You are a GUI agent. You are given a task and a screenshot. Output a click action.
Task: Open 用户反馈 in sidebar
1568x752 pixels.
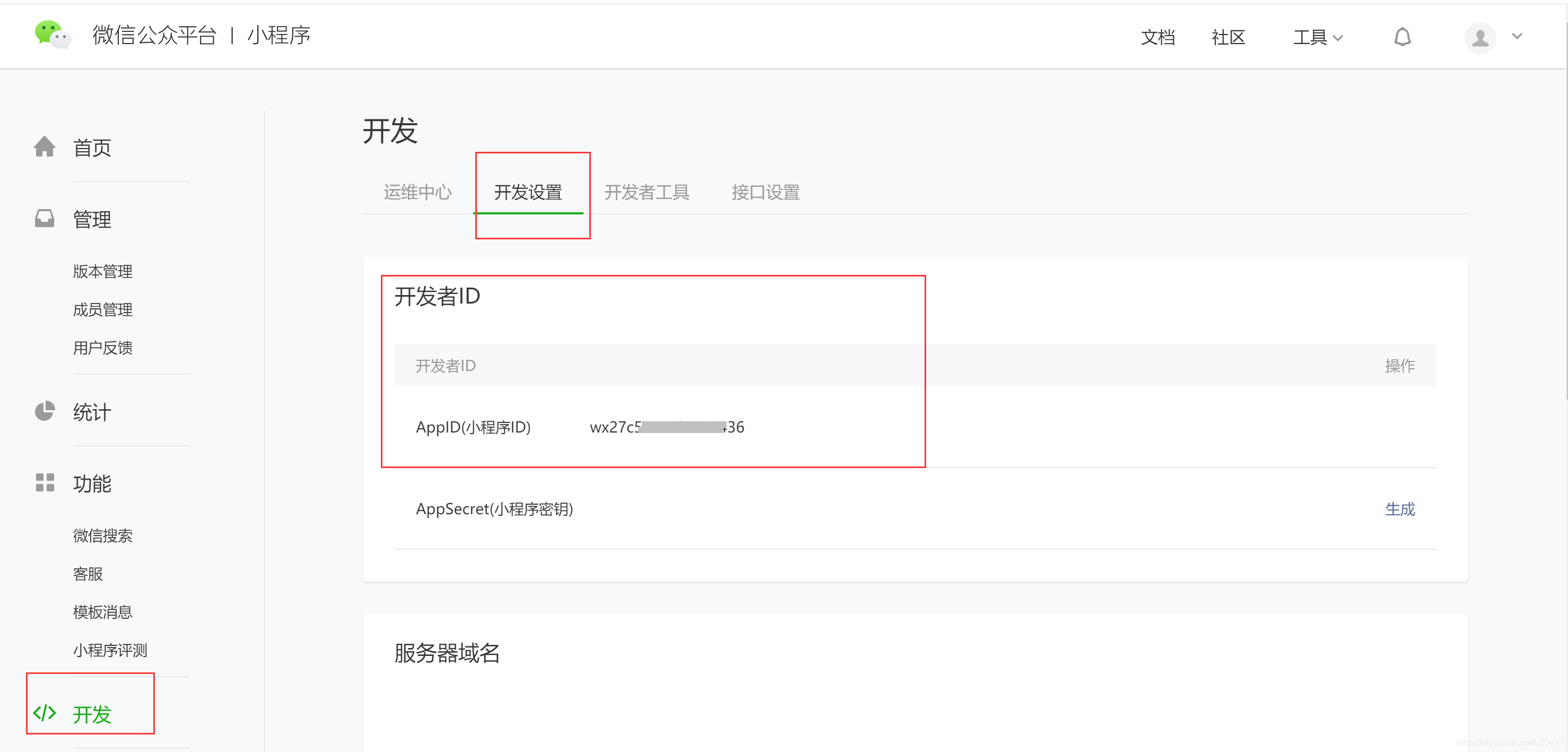pos(102,348)
